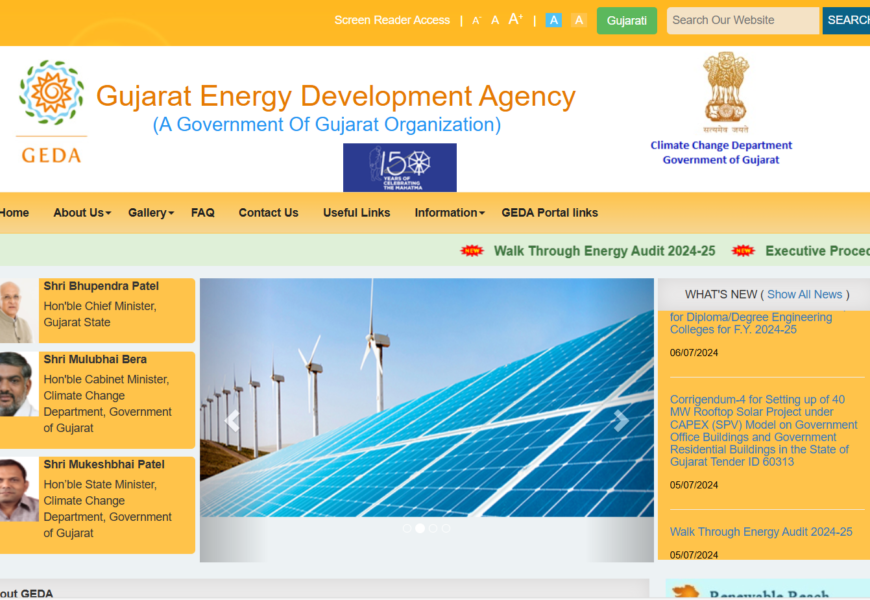Click the 150 Years Mahatma banner image
Screen dimensions: 870x600
(x=399, y=167)
